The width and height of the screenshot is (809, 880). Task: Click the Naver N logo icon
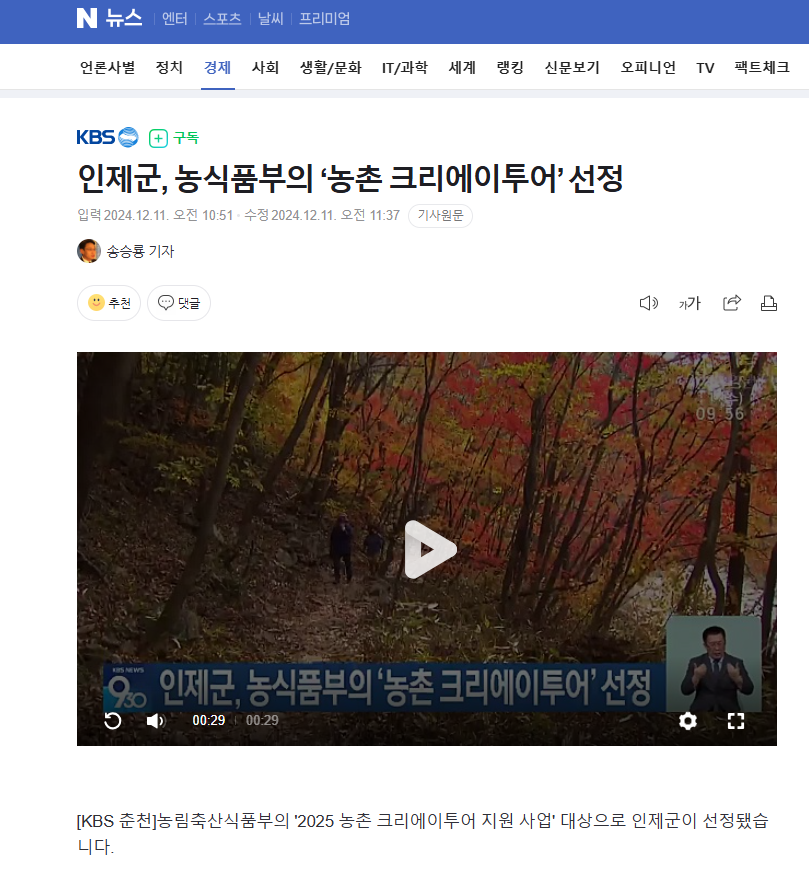pos(87,18)
